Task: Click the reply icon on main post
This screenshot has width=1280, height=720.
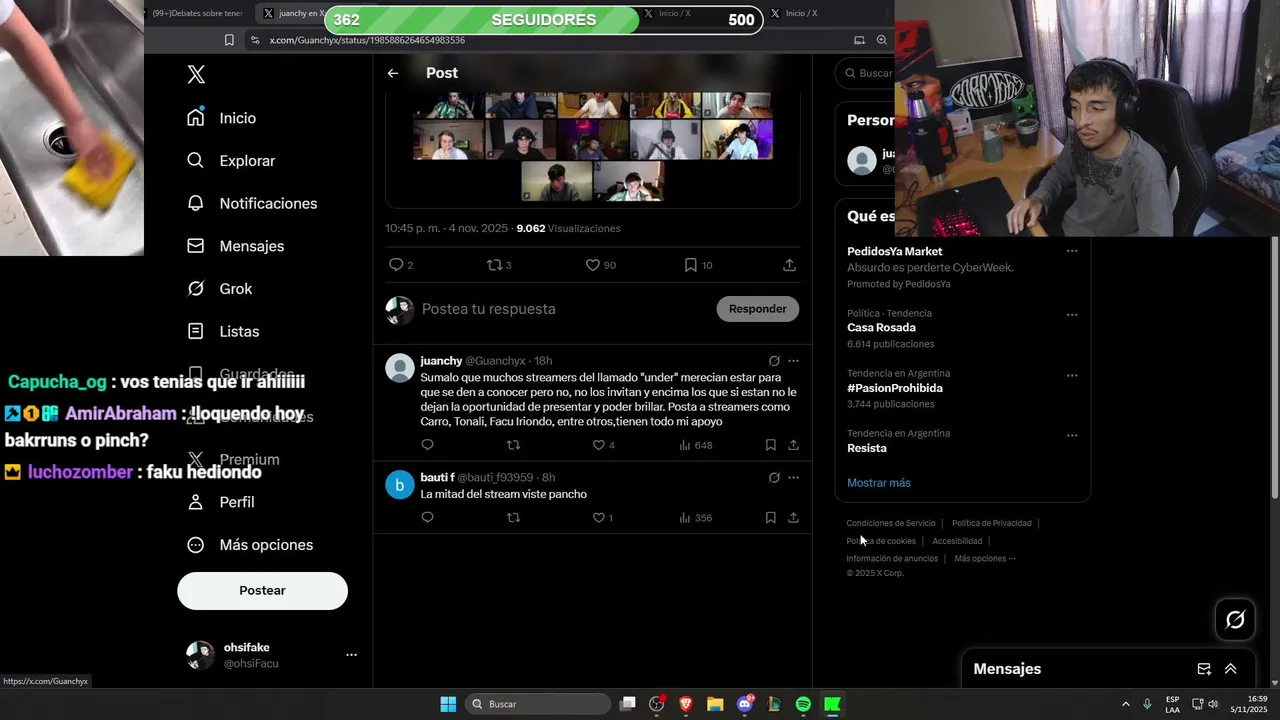Action: point(396,265)
